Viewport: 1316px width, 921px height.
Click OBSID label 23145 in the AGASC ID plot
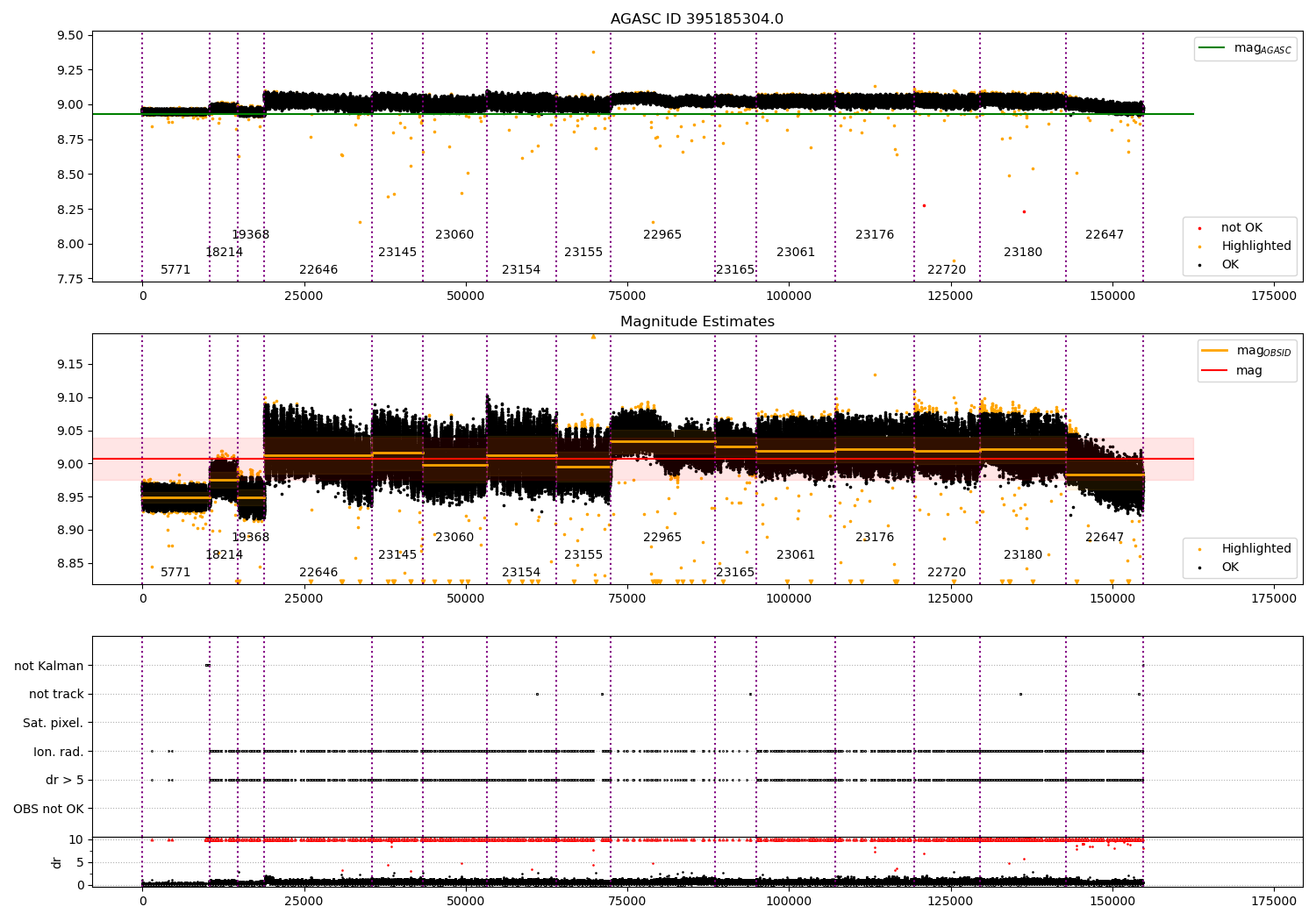(x=397, y=253)
